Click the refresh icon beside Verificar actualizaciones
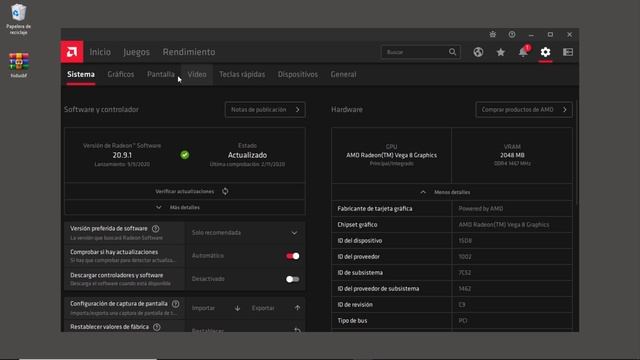The height and width of the screenshot is (360, 640). tap(225, 191)
